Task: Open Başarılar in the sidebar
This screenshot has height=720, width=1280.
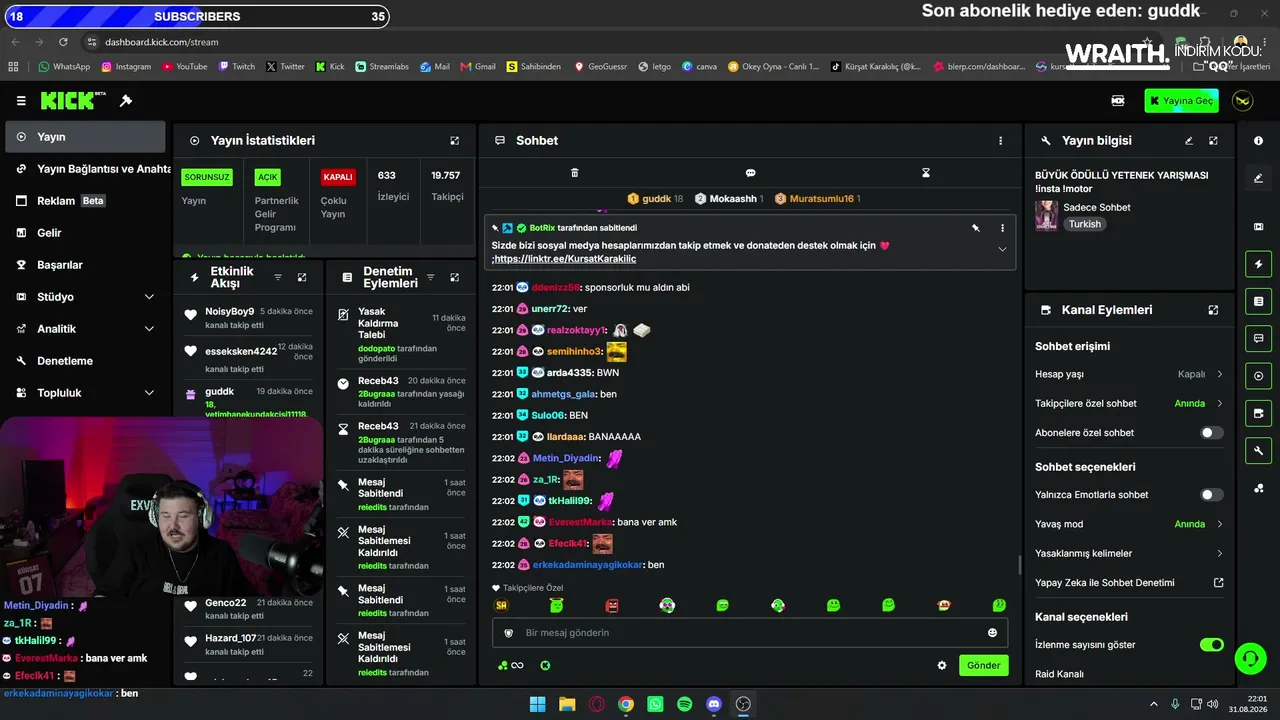Action: coord(85,265)
